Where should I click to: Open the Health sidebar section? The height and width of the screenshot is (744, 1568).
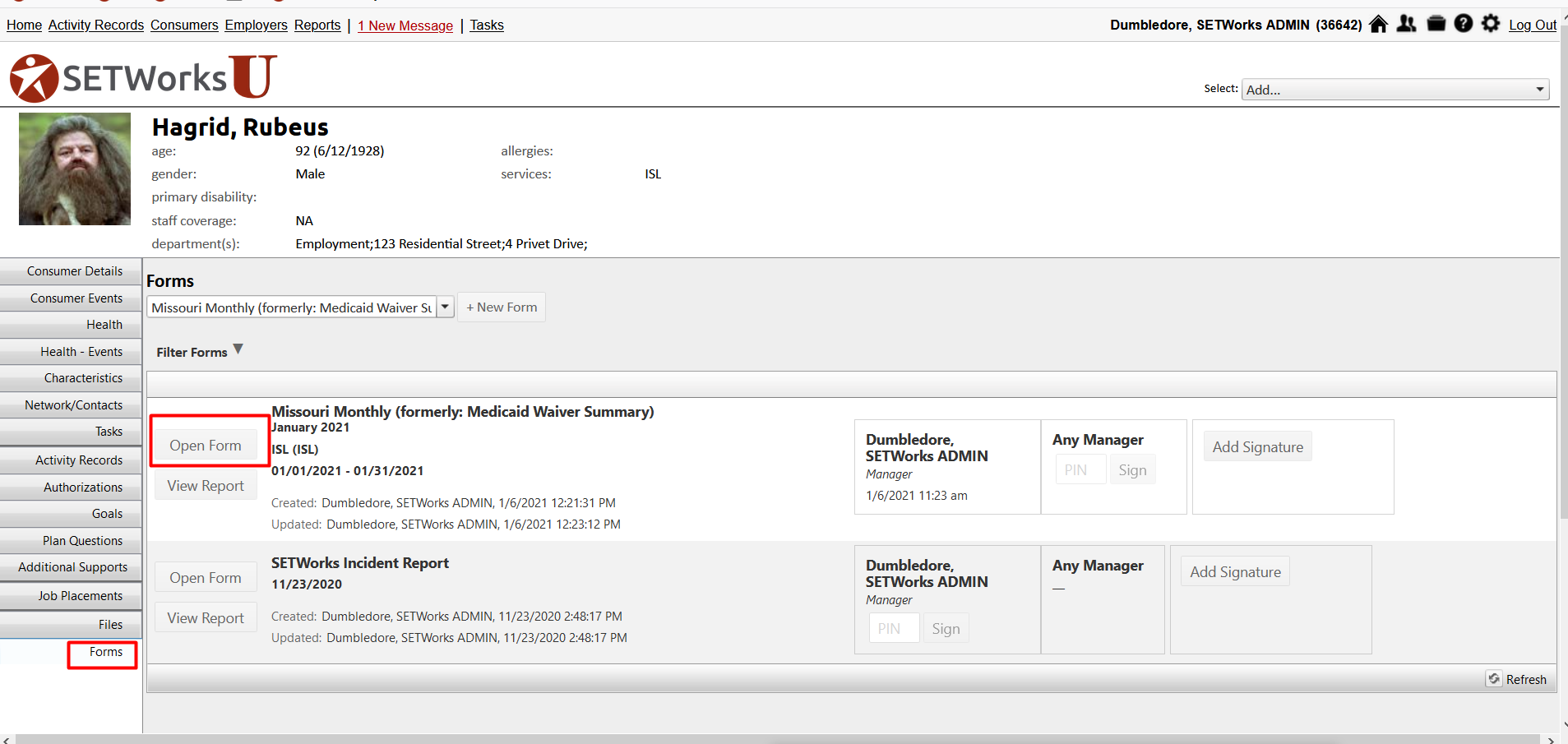point(71,325)
